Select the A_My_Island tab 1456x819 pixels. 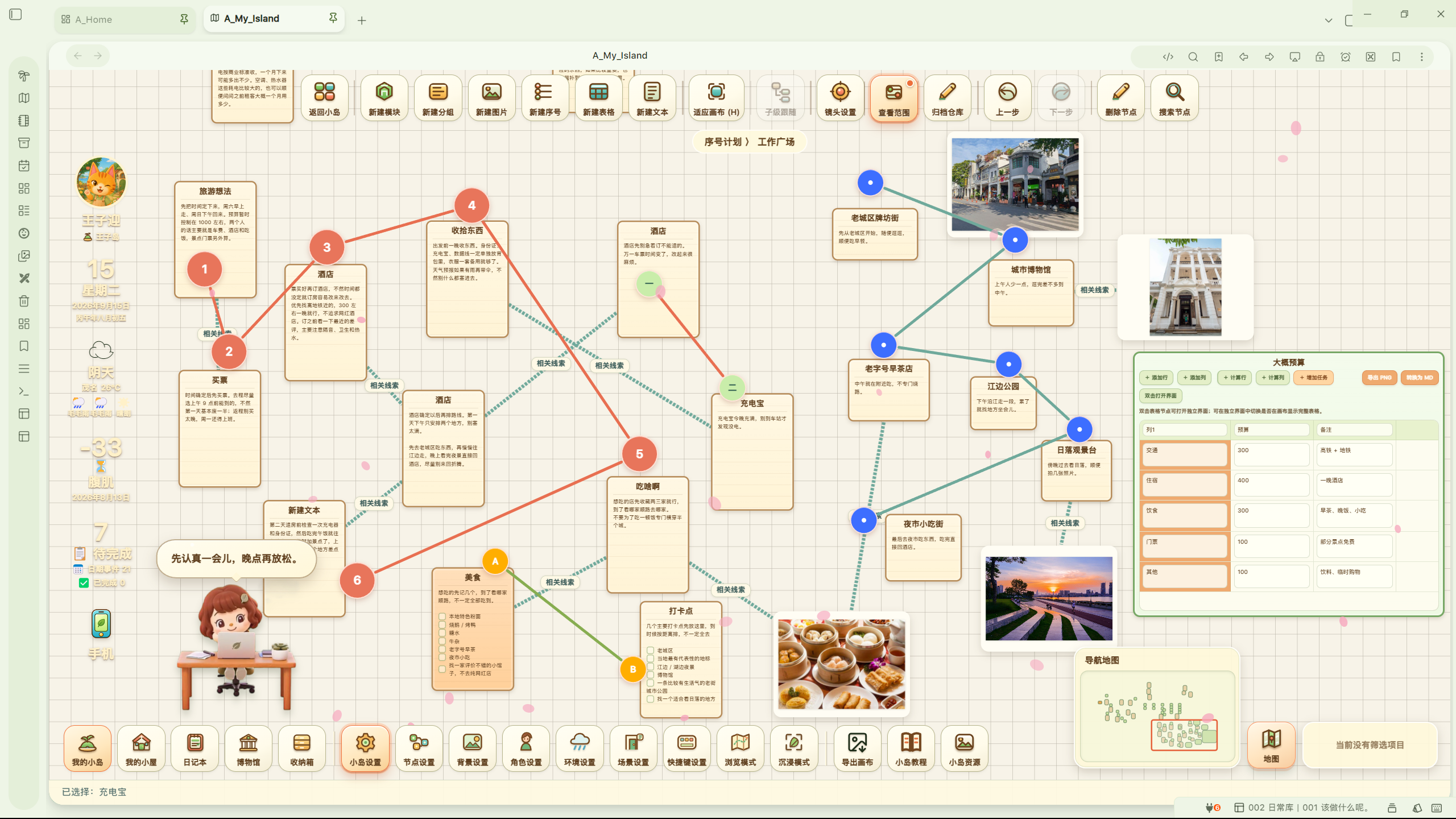(x=274, y=19)
